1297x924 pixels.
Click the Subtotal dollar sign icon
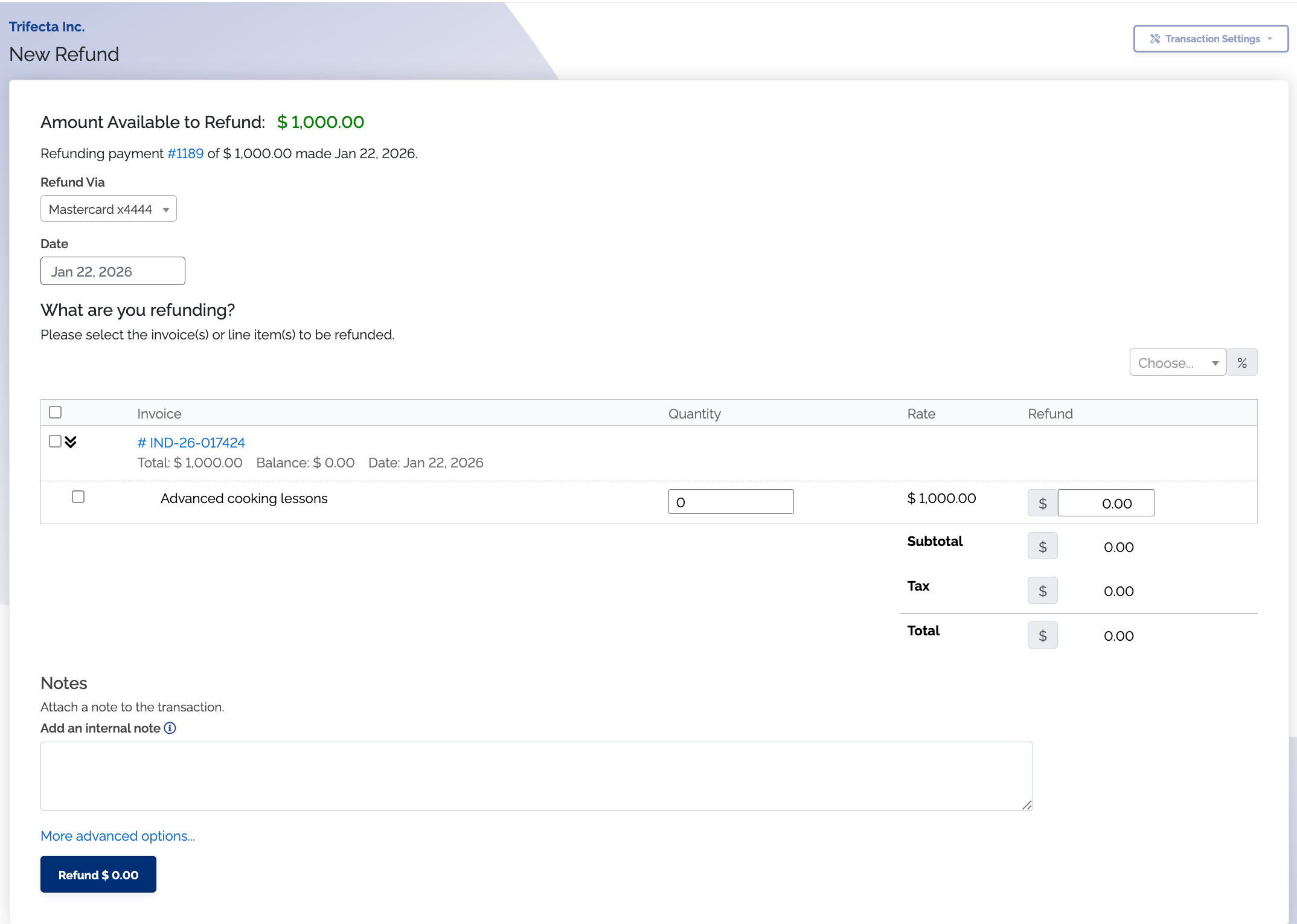(1042, 547)
